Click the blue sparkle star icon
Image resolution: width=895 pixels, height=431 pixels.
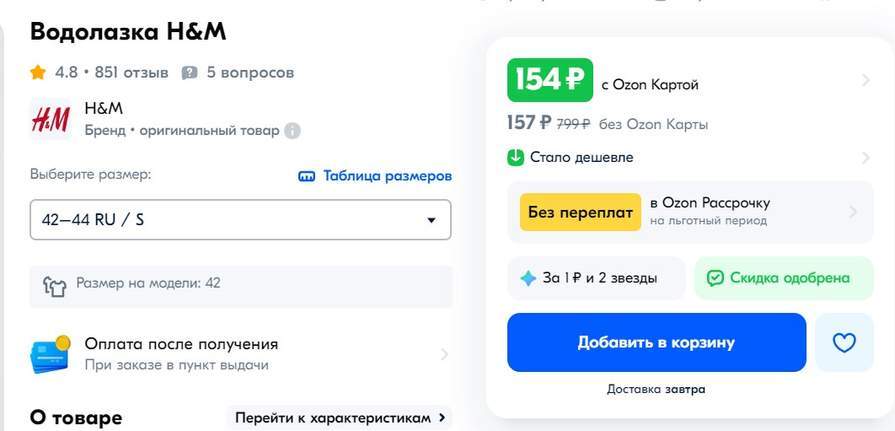(x=529, y=278)
